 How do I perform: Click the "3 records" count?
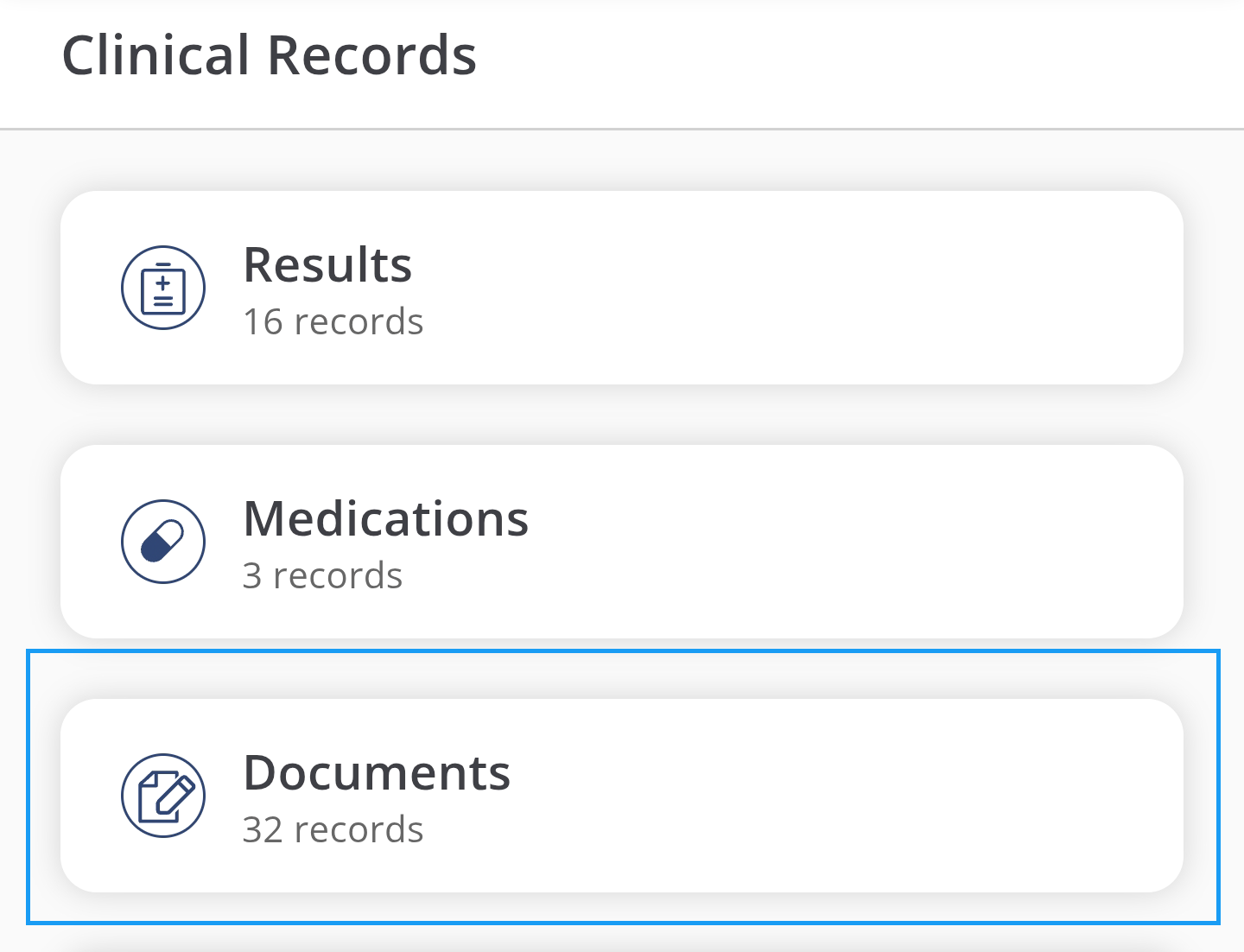322,576
